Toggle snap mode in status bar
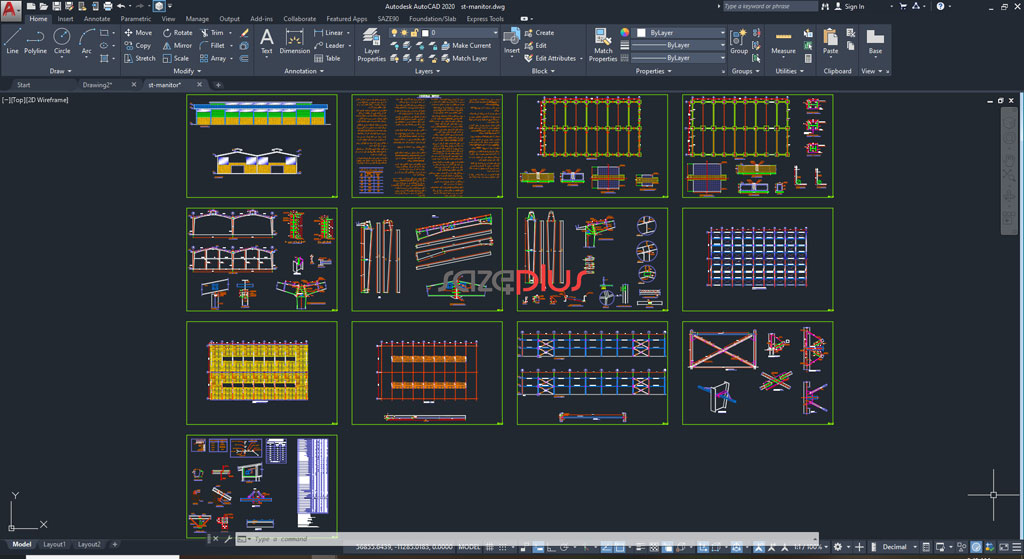This screenshot has width=1024, height=559. pos(503,547)
